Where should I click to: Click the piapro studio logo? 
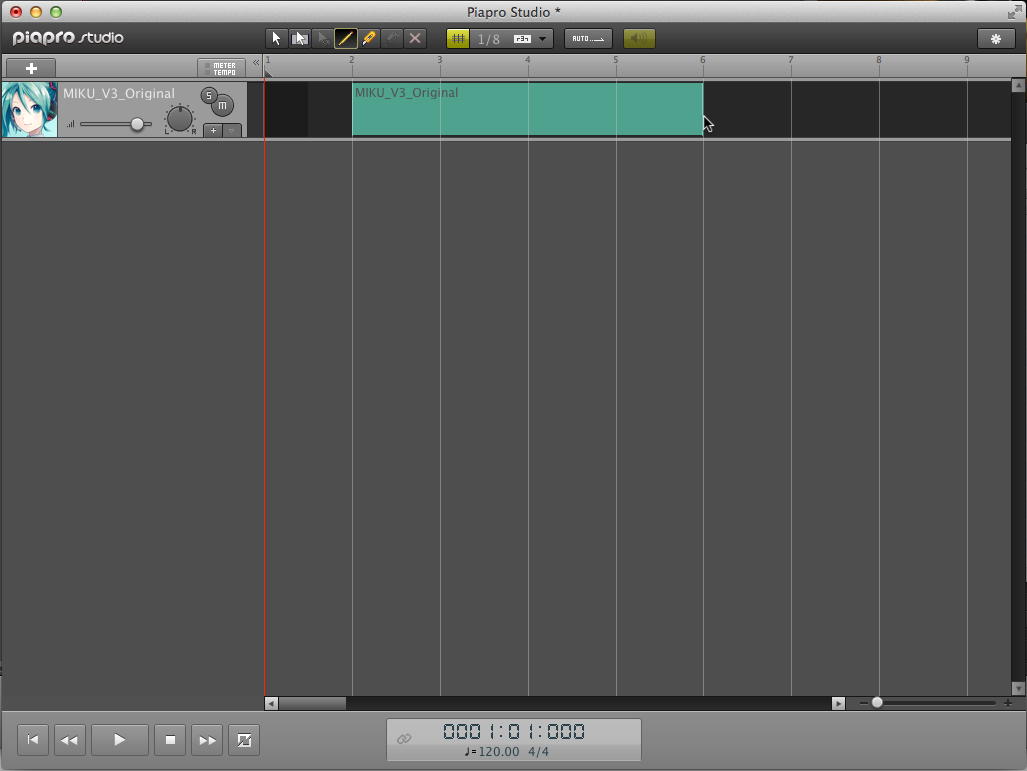pos(68,38)
